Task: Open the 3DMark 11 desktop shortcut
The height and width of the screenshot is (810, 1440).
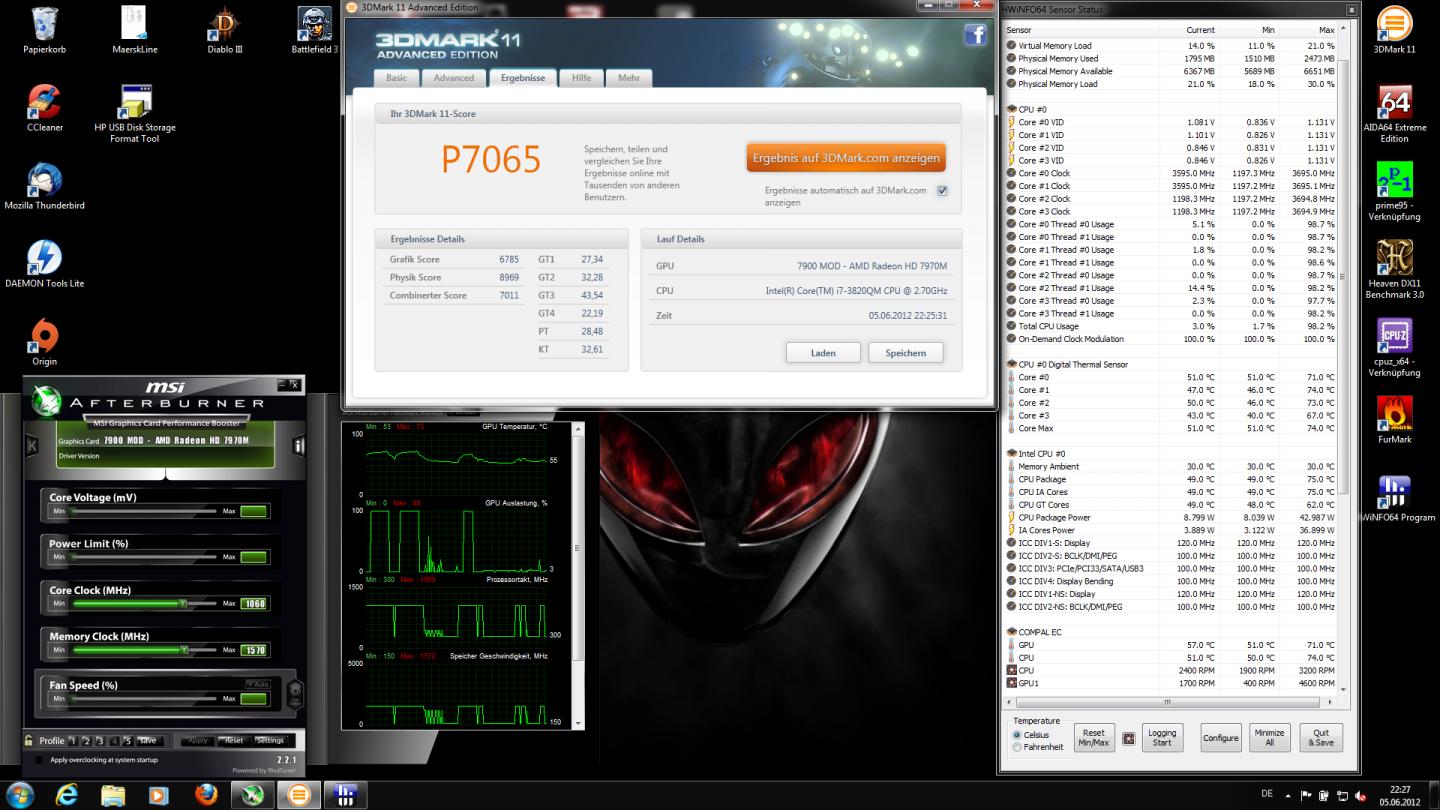Action: pyautogui.click(x=1394, y=30)
